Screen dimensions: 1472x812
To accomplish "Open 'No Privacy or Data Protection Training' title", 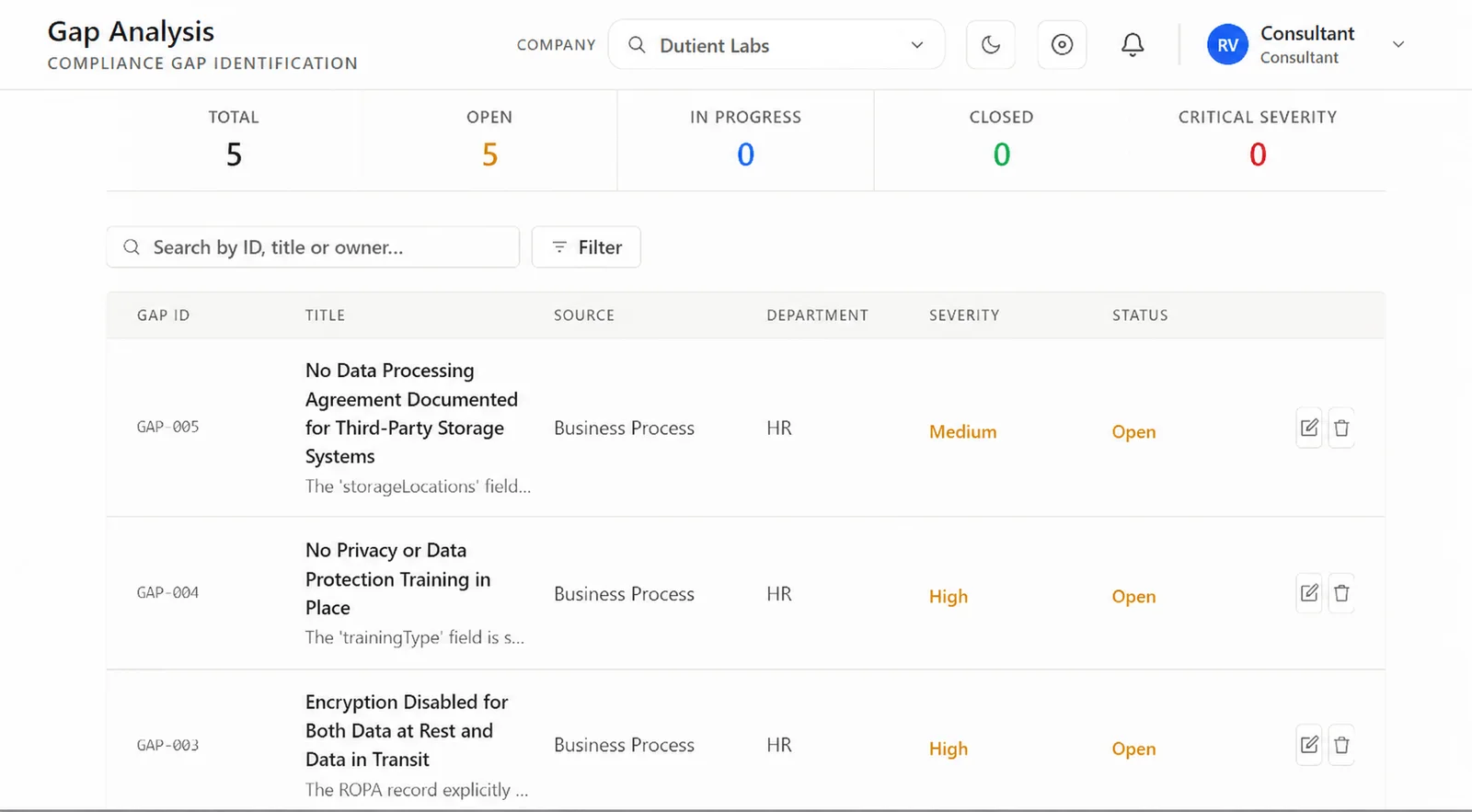I will pos(398,578).
